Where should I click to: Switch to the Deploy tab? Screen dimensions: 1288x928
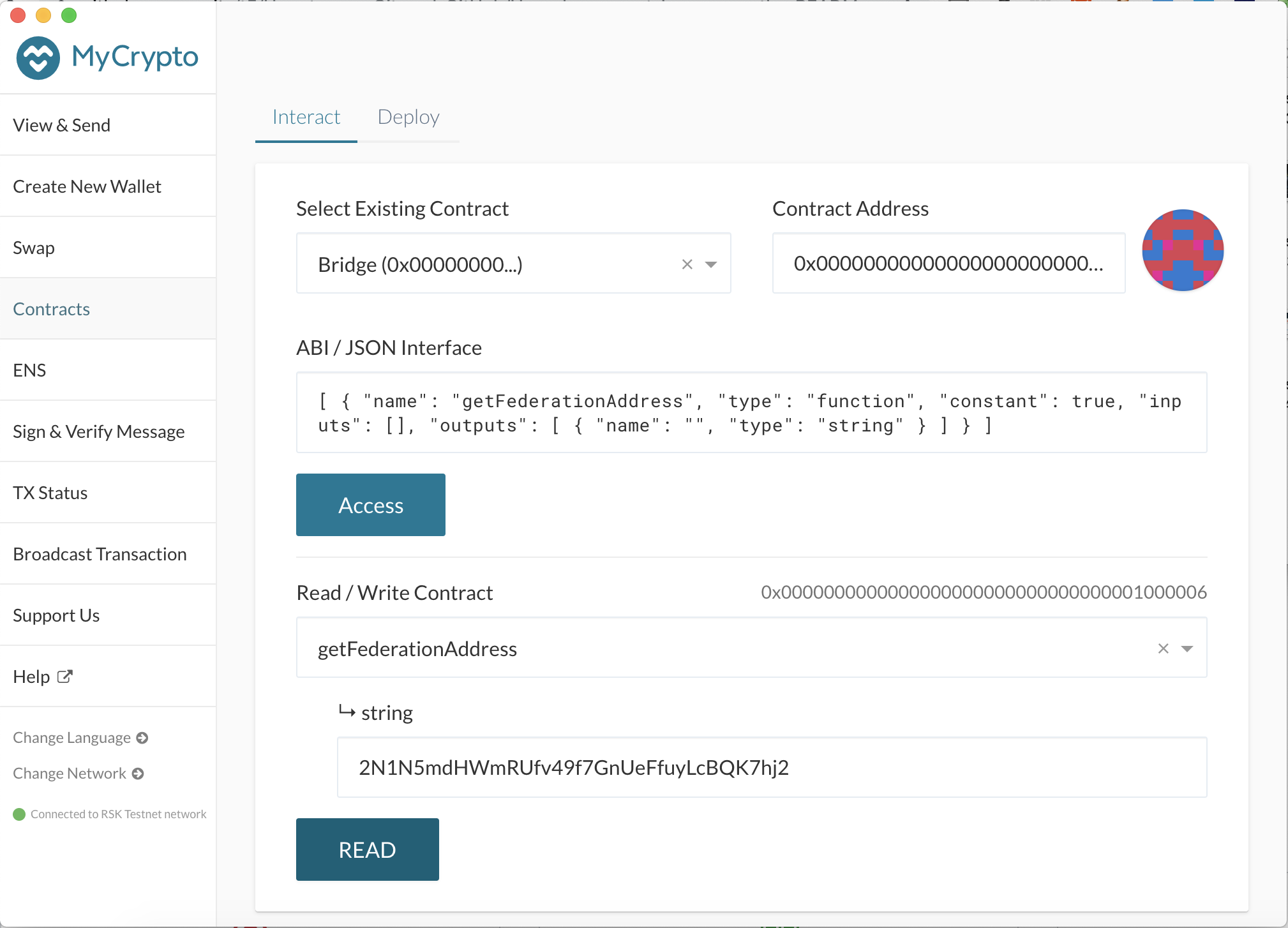pos(408,116)
